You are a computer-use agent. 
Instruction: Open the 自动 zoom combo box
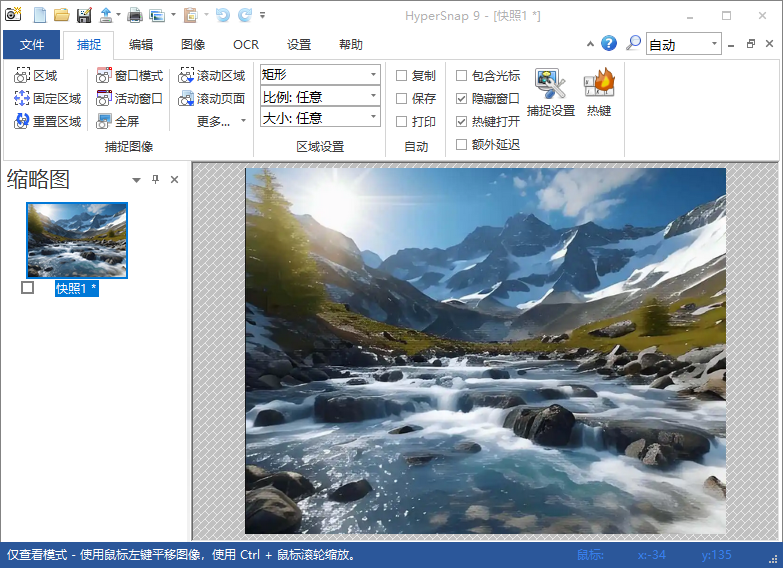(683, 44)
